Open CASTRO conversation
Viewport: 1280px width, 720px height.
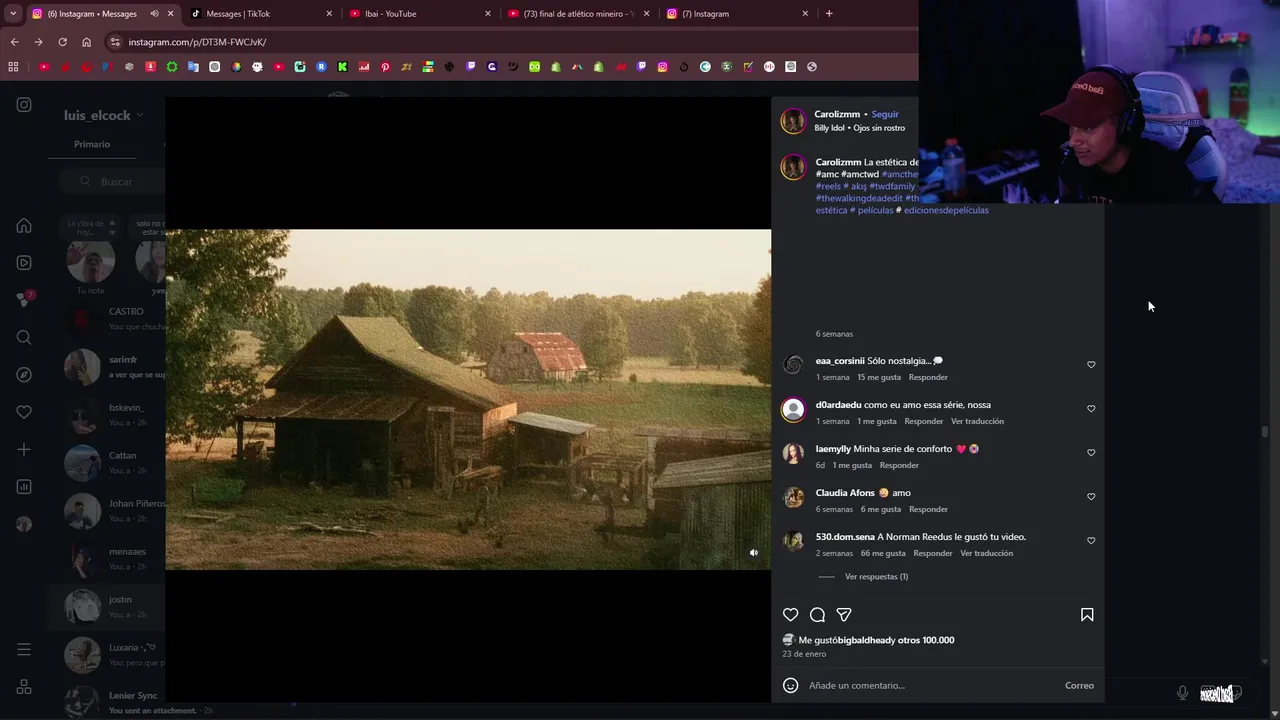pos(108,318)
